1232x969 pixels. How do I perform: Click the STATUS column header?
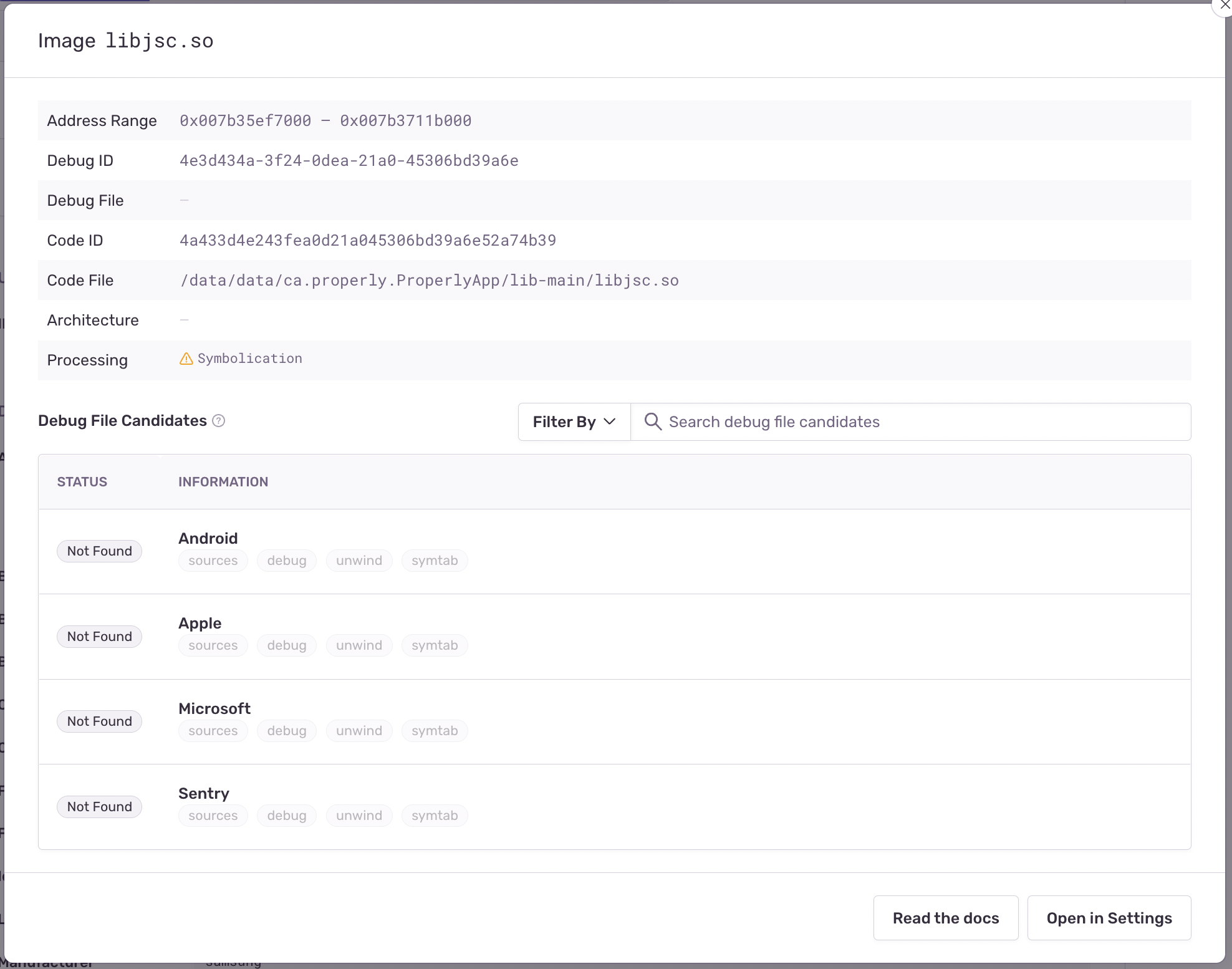point(82,481)
